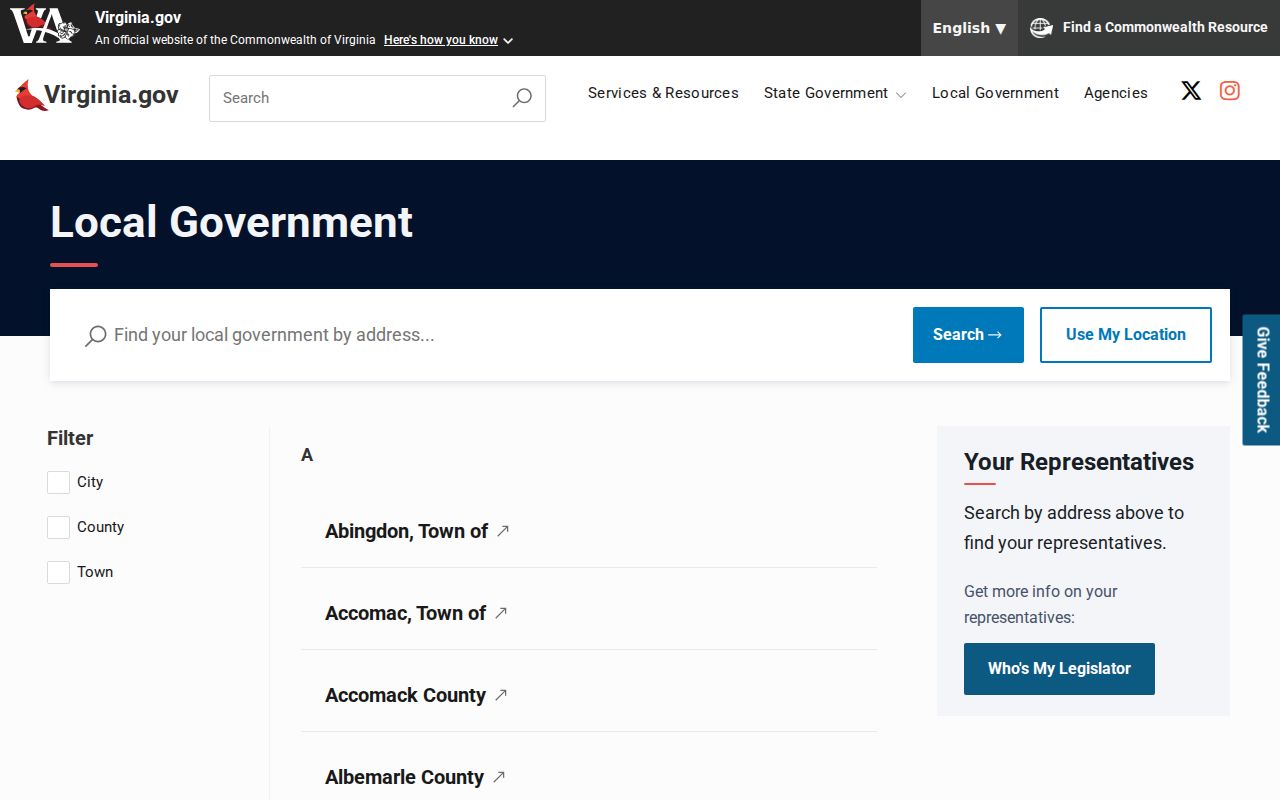Click the VA cardinal logo in top bar

tap(45, 25)
